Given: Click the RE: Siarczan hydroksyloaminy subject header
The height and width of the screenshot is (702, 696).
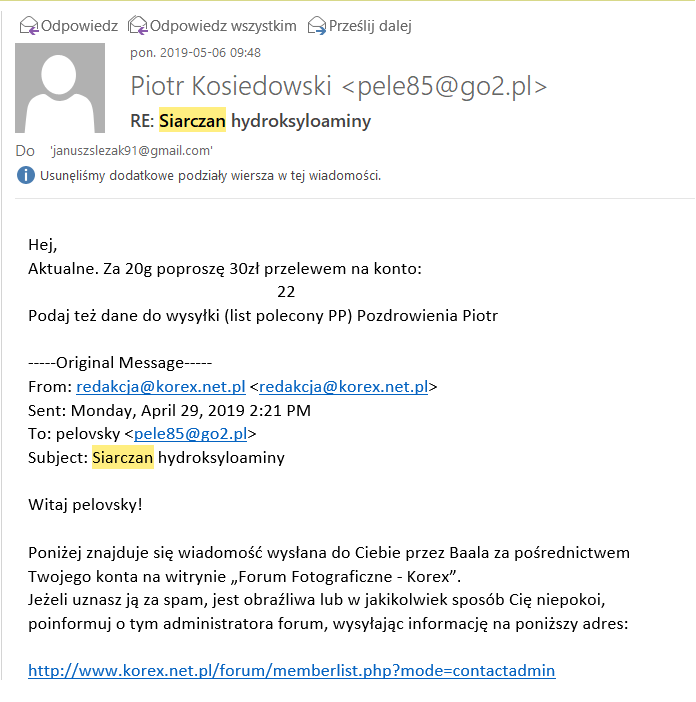Looking at the screenshot, I should pos(251,122).
